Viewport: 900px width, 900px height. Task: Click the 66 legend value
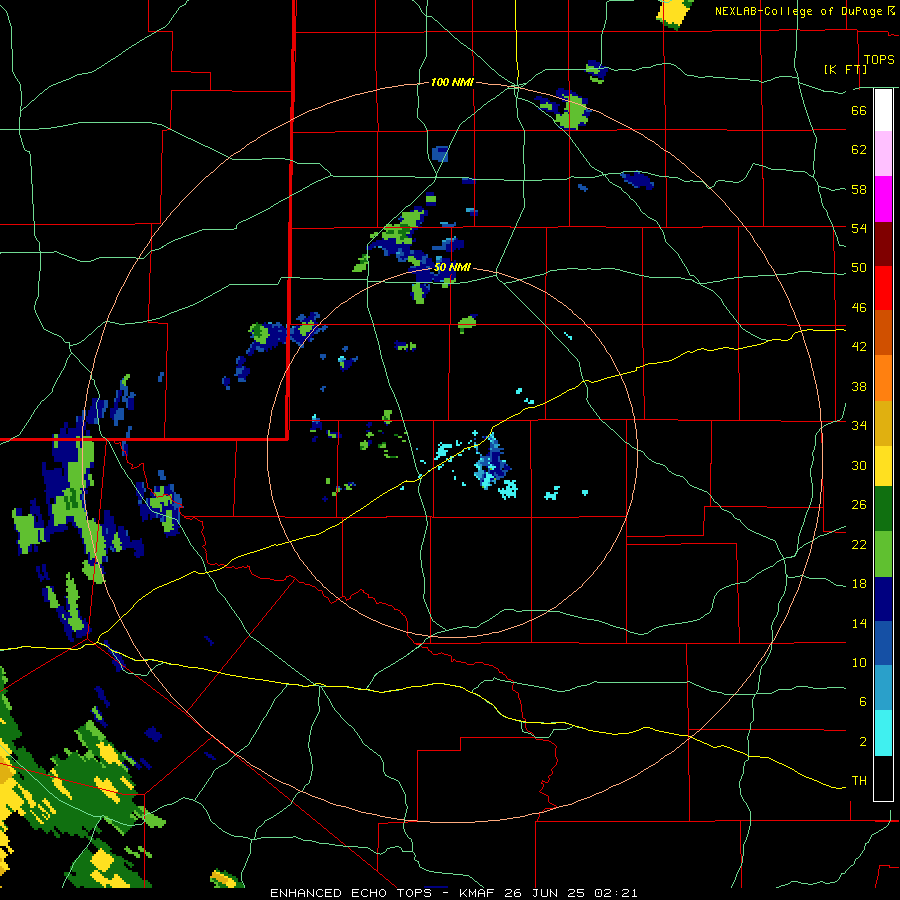point(859,110)
